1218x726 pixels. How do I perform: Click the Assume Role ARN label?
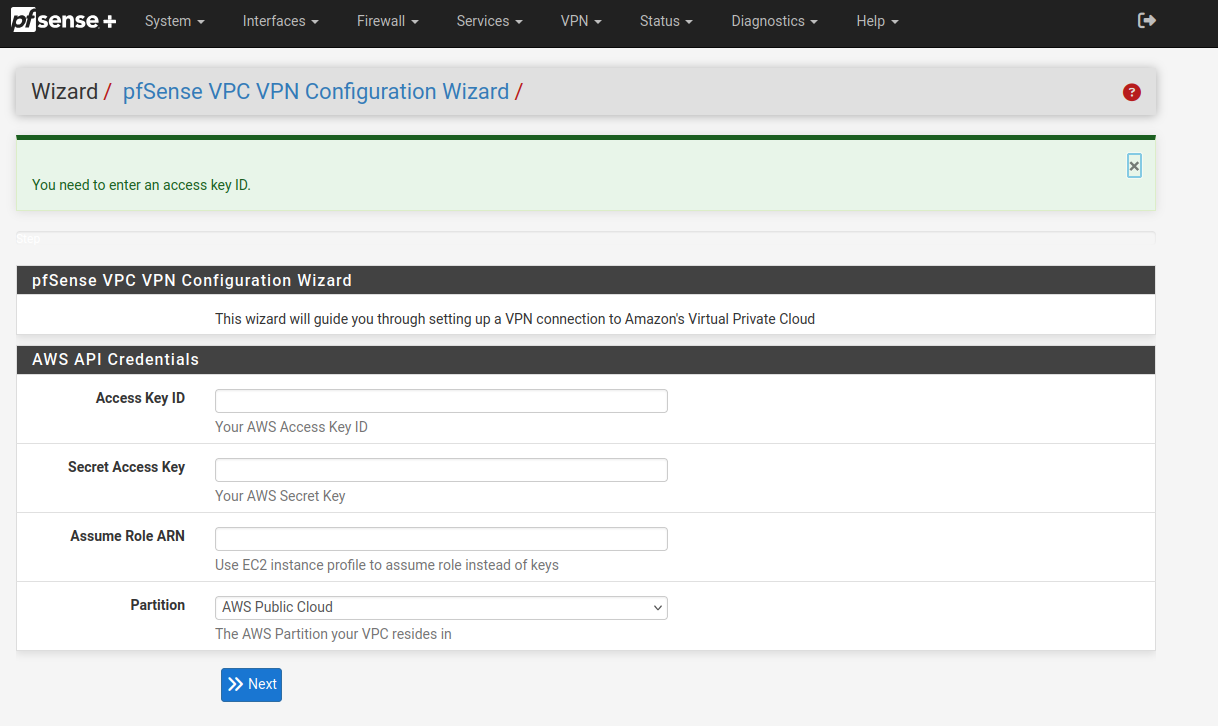[x=127, y=536]
